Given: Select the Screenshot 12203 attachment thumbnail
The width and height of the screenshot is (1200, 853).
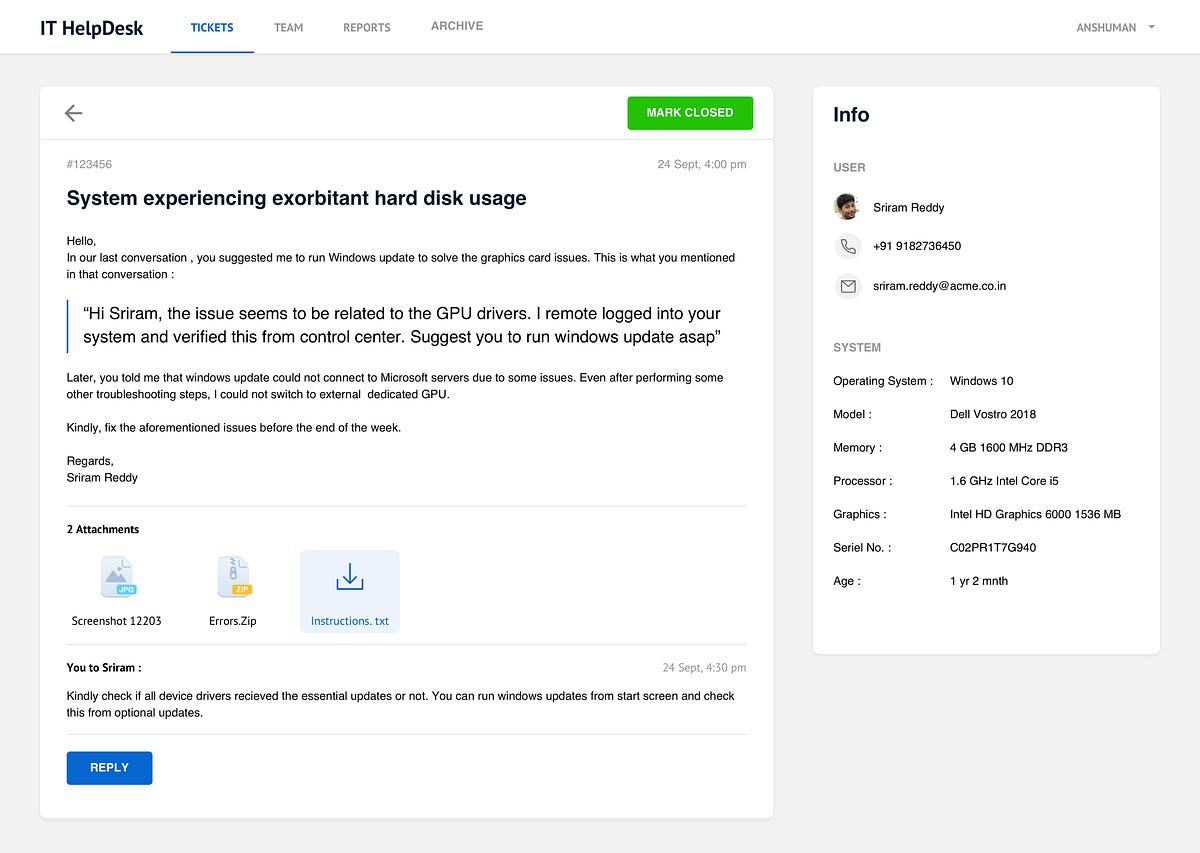Looking at the screenshot, I should [x=117, y=576].
